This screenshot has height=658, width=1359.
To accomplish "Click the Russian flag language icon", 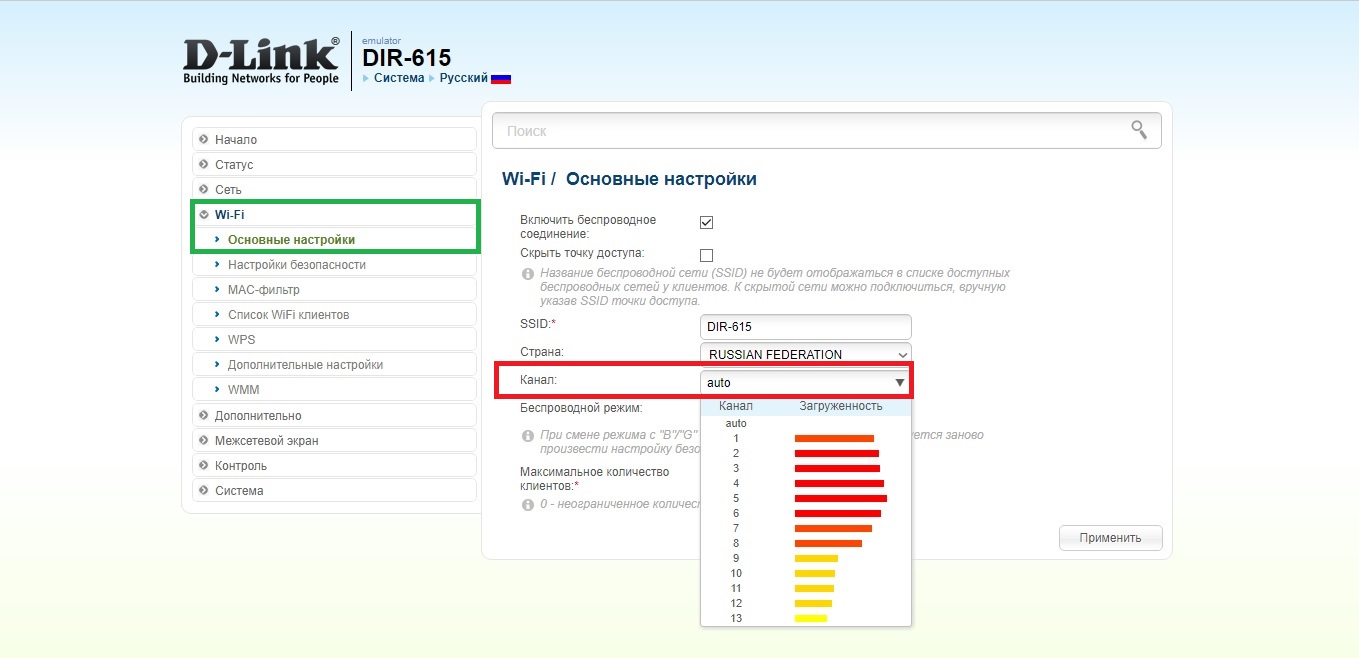I will click(501, 78).
